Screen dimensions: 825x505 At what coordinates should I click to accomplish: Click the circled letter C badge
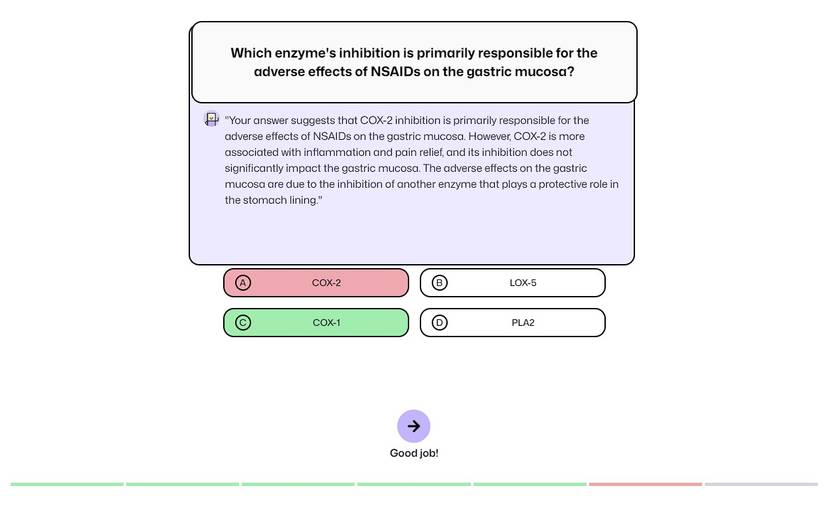pos(243,323)
